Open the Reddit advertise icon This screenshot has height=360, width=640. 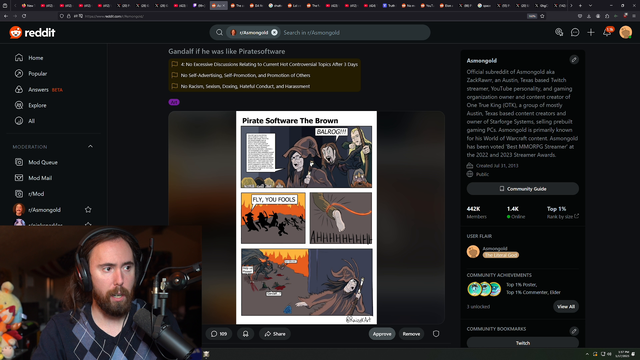[x=559, y=32]
